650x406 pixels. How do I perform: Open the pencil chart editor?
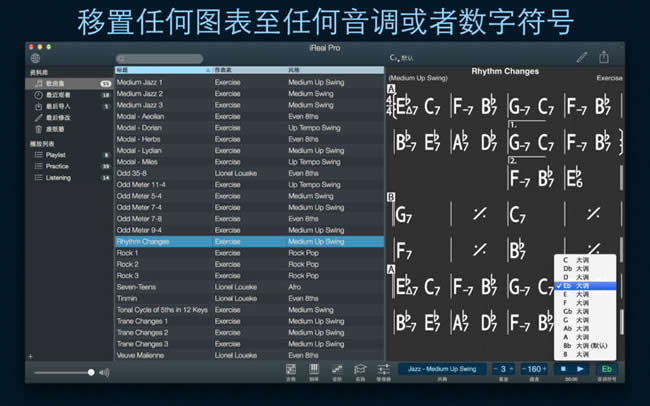coord(582,57)
